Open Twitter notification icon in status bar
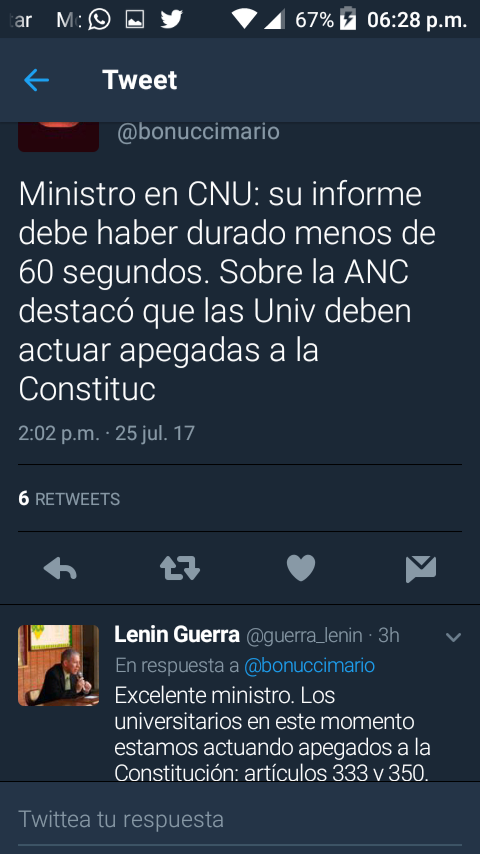Image resolution: width=480 pixels, height=854 pixels. pyautogui.click(x=171, y=20)
